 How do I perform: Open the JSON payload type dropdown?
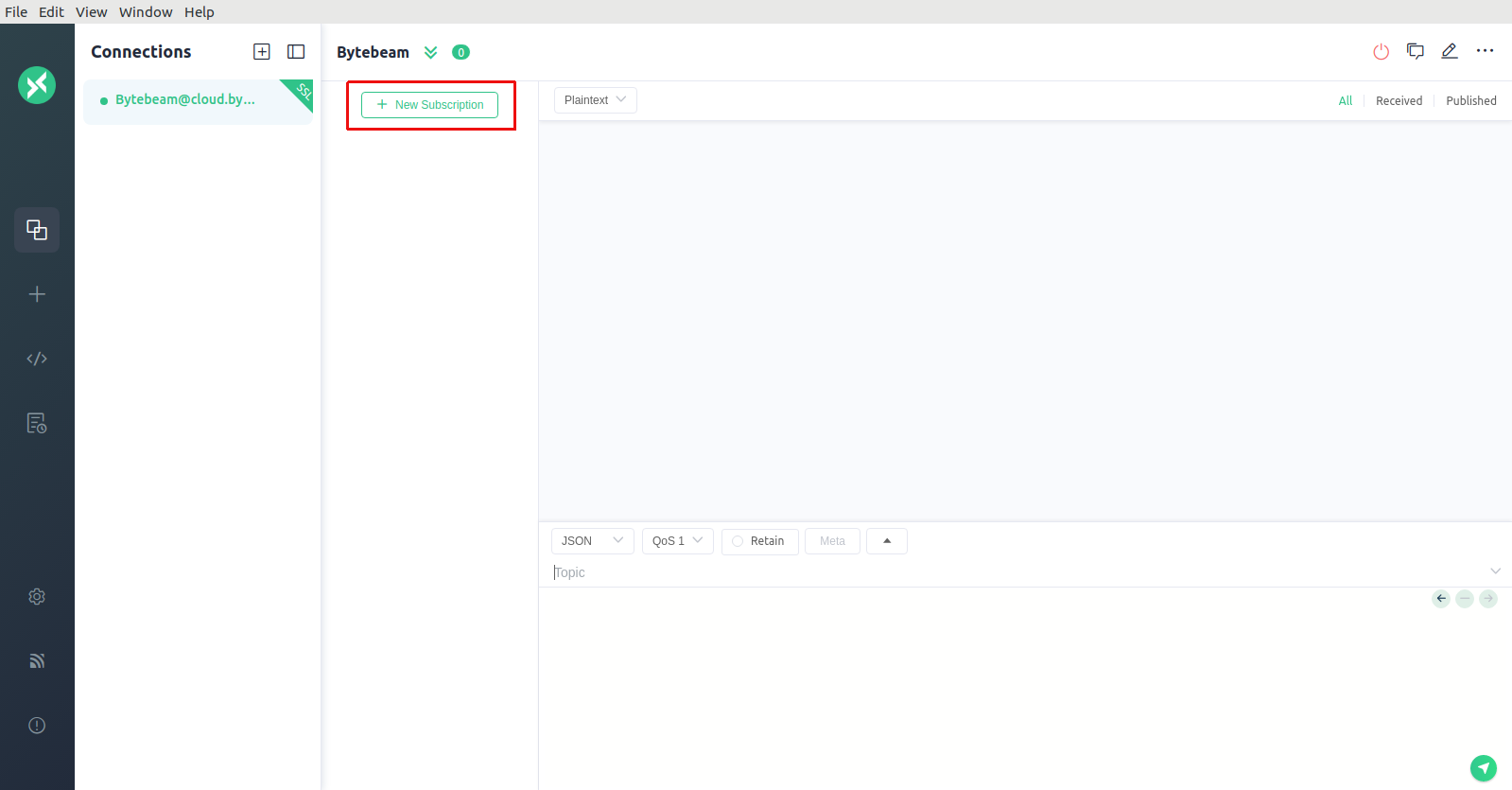tap(593, 541)
